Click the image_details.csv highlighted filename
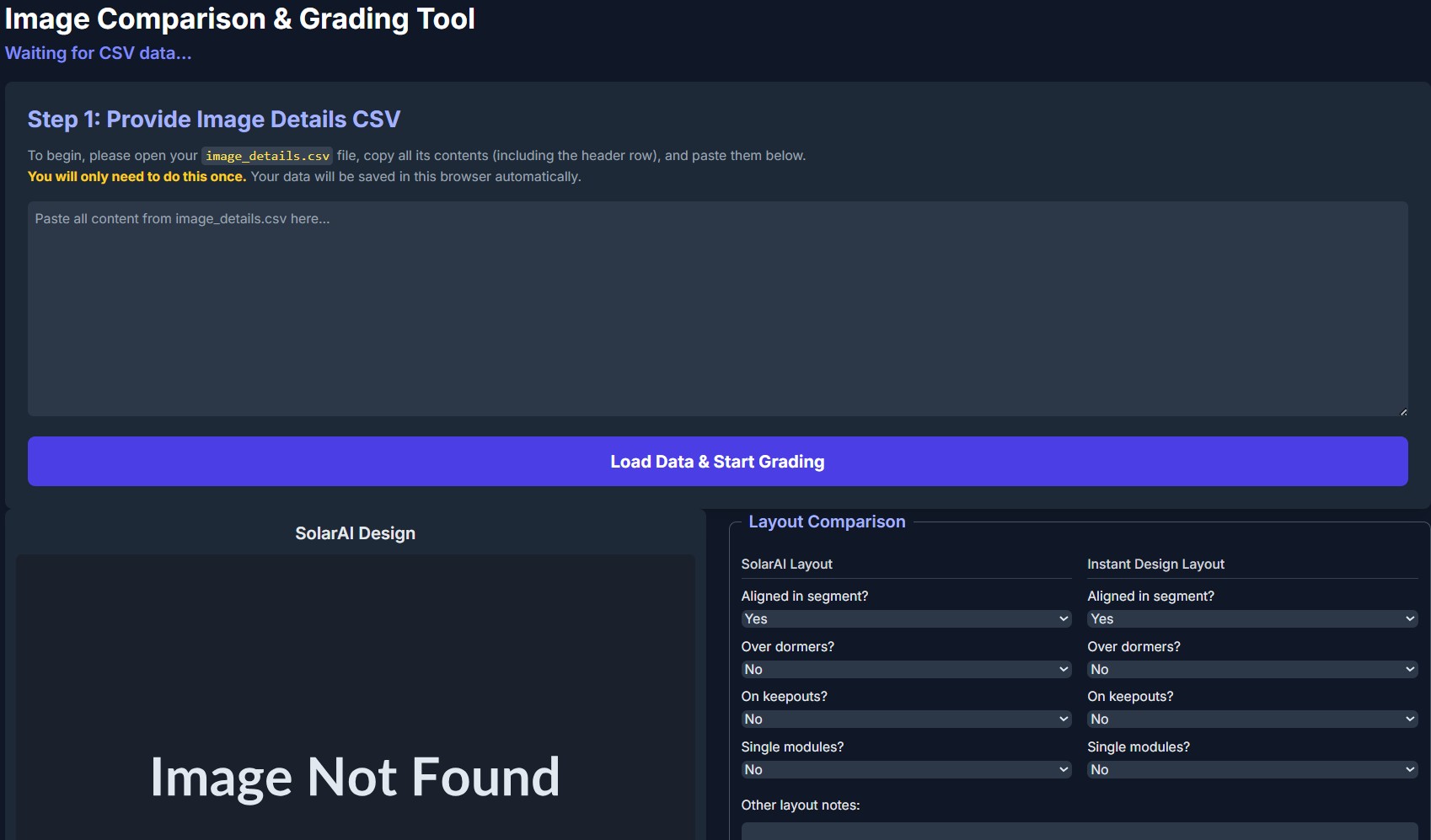The width and height of the screenshot is (1431, 840). point(267,156)
